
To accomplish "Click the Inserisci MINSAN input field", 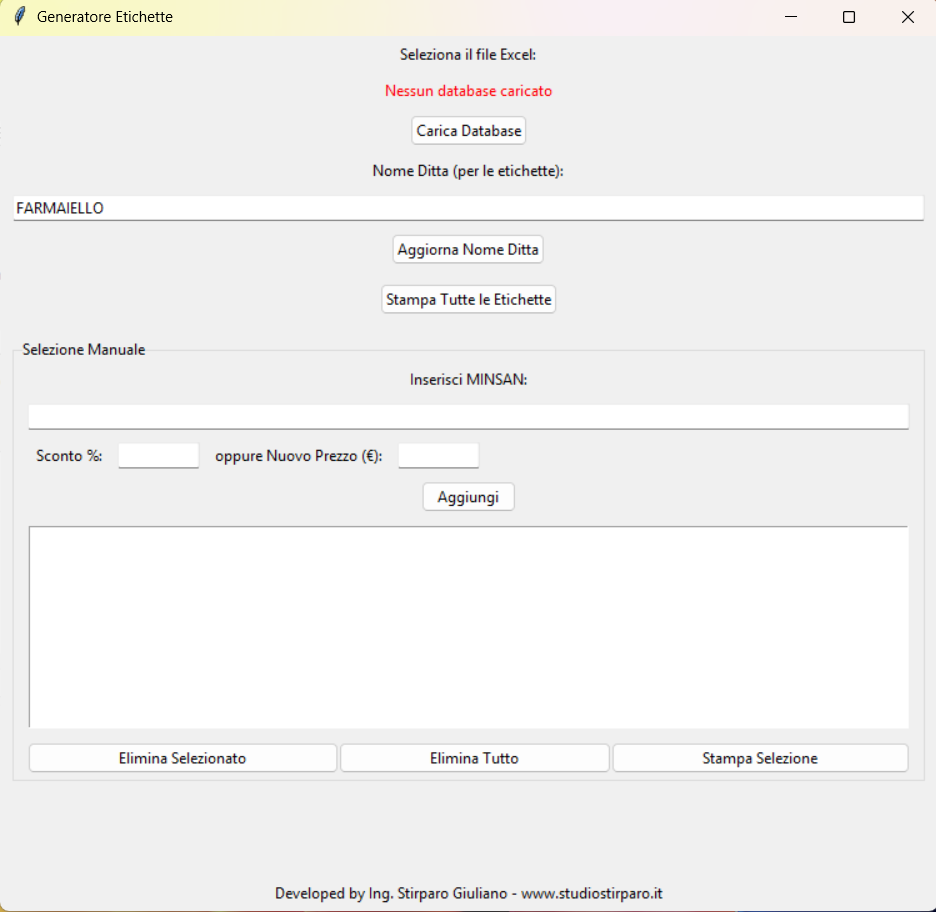I will click(x=469, y=417).
